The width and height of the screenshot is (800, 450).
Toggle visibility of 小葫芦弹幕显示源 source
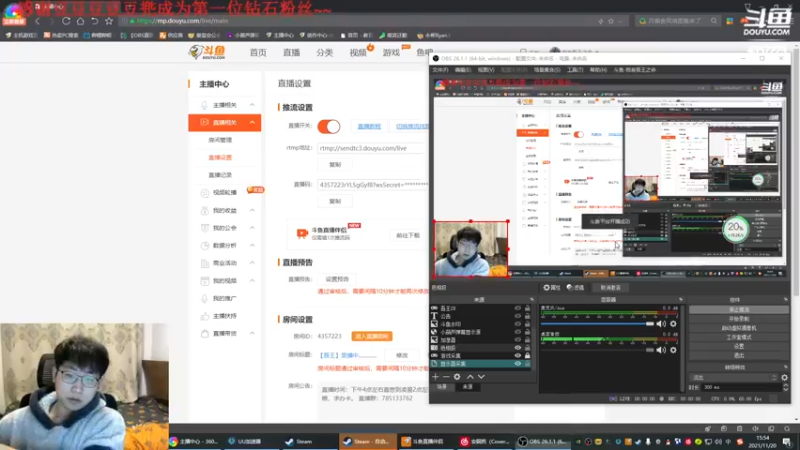[517, 332]
